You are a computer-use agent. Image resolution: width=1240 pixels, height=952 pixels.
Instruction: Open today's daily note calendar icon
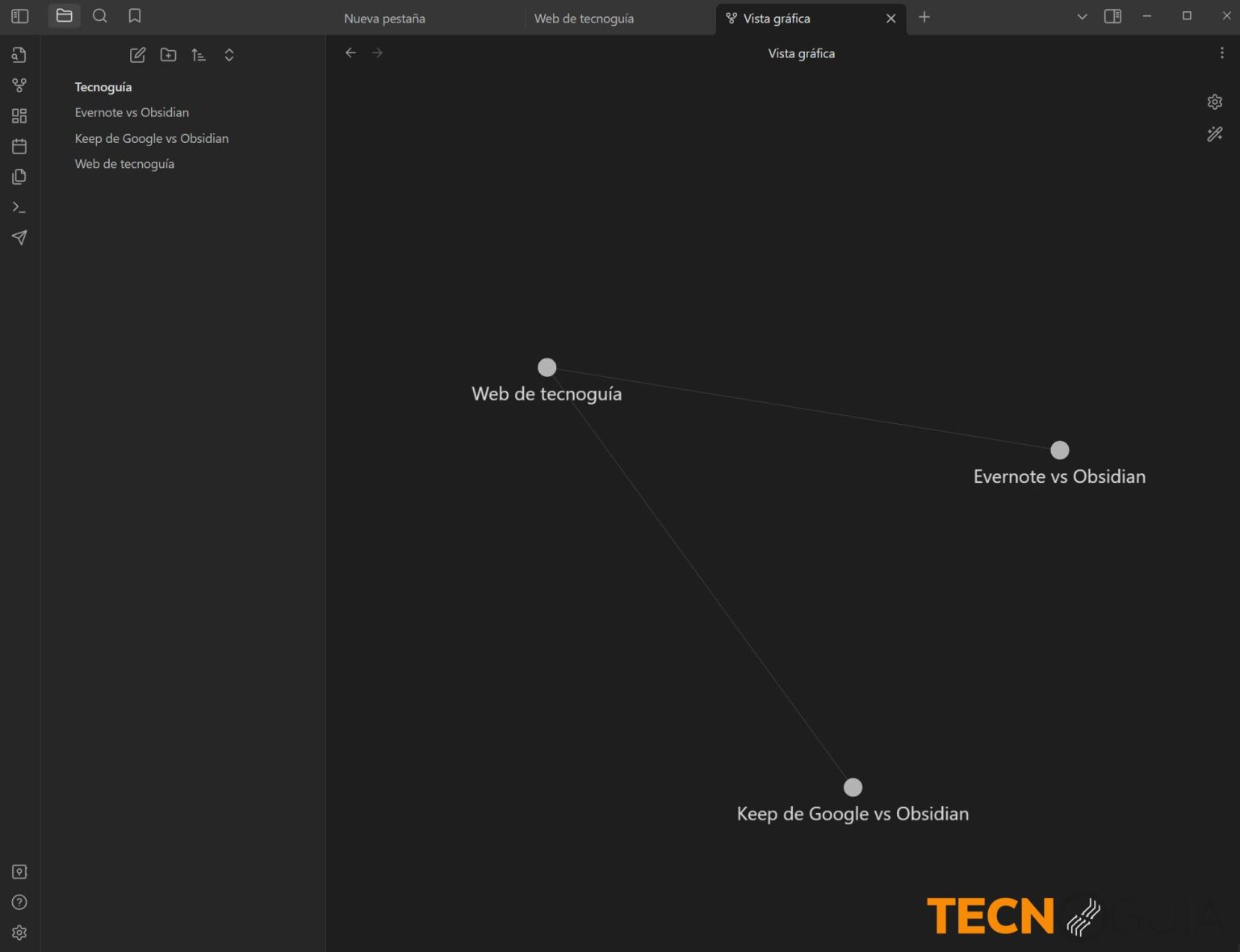point(19,146)
